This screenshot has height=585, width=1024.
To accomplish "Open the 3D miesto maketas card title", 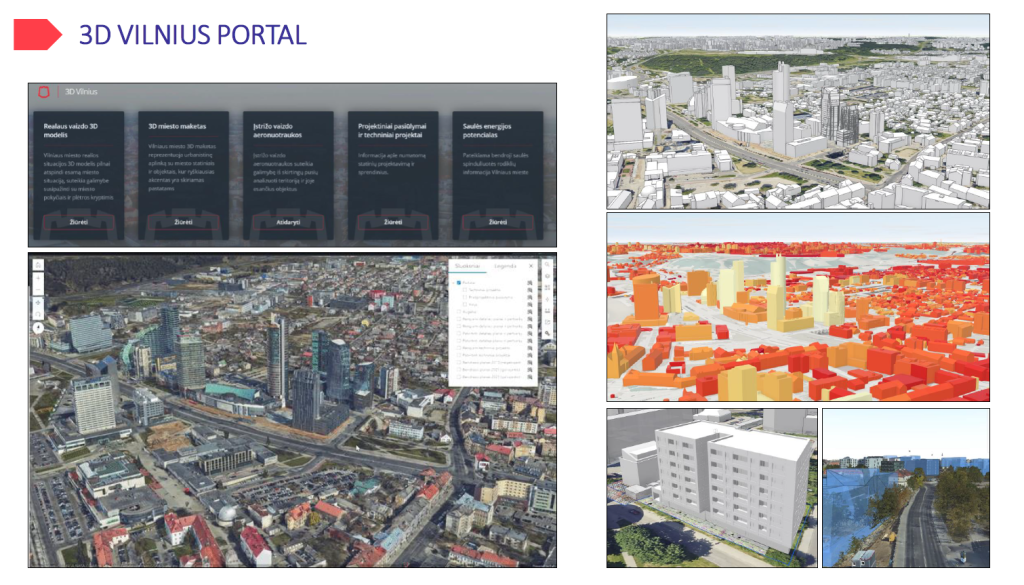I will pos(178,127).
